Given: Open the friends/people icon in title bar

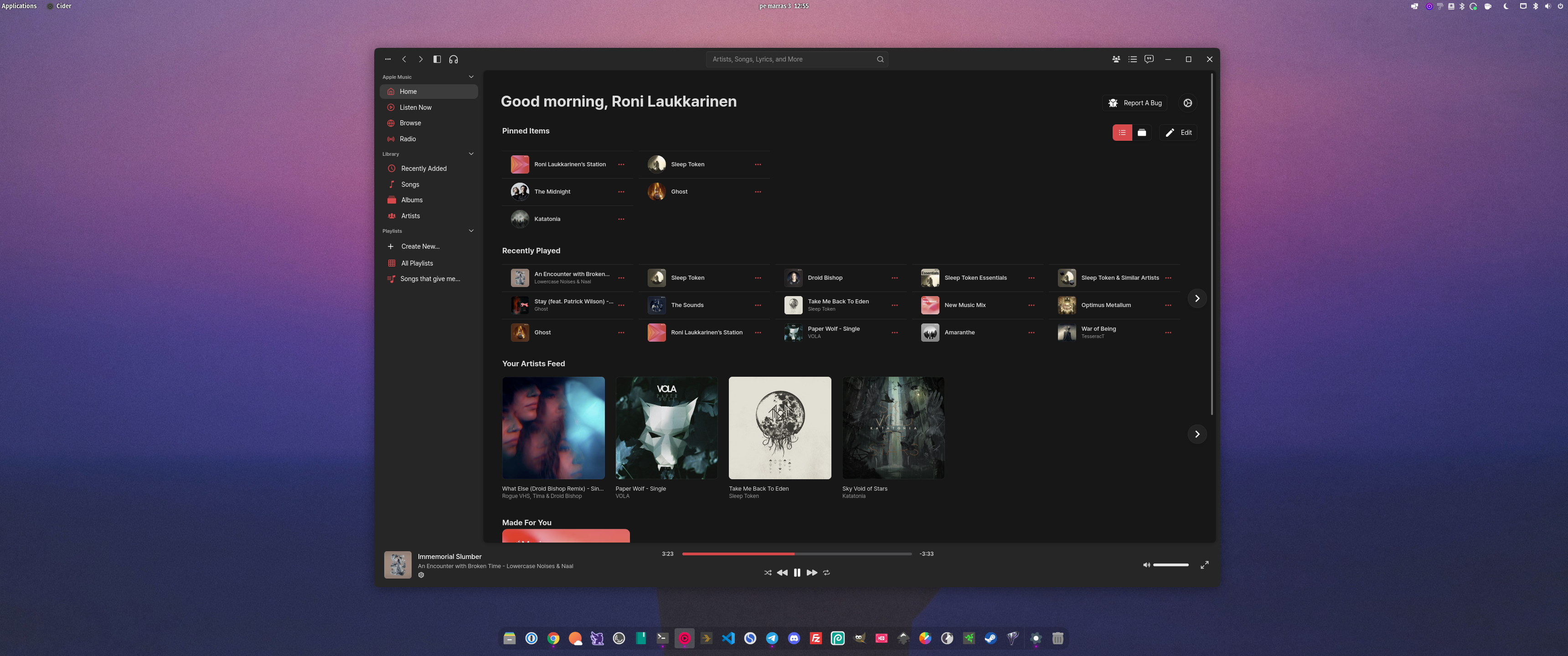Looking at the screenshot, I should pyautogui.click(x=1116, y=59).
